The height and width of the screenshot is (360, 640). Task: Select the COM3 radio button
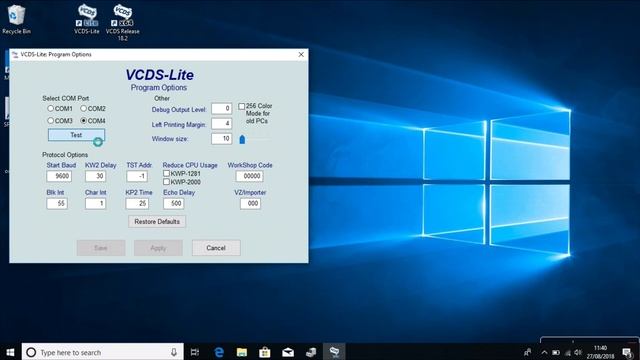(x=51, y=121)
